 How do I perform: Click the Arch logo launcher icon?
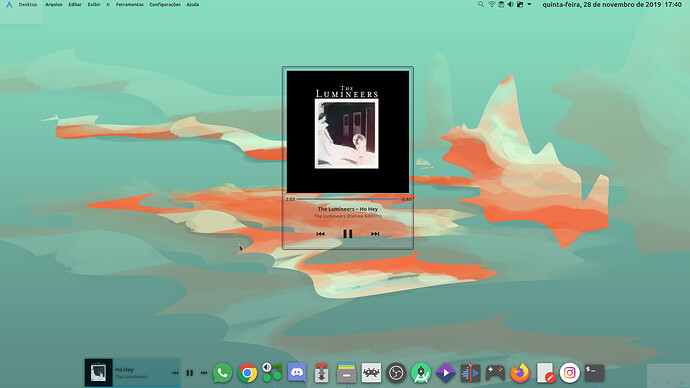(9, 4)
